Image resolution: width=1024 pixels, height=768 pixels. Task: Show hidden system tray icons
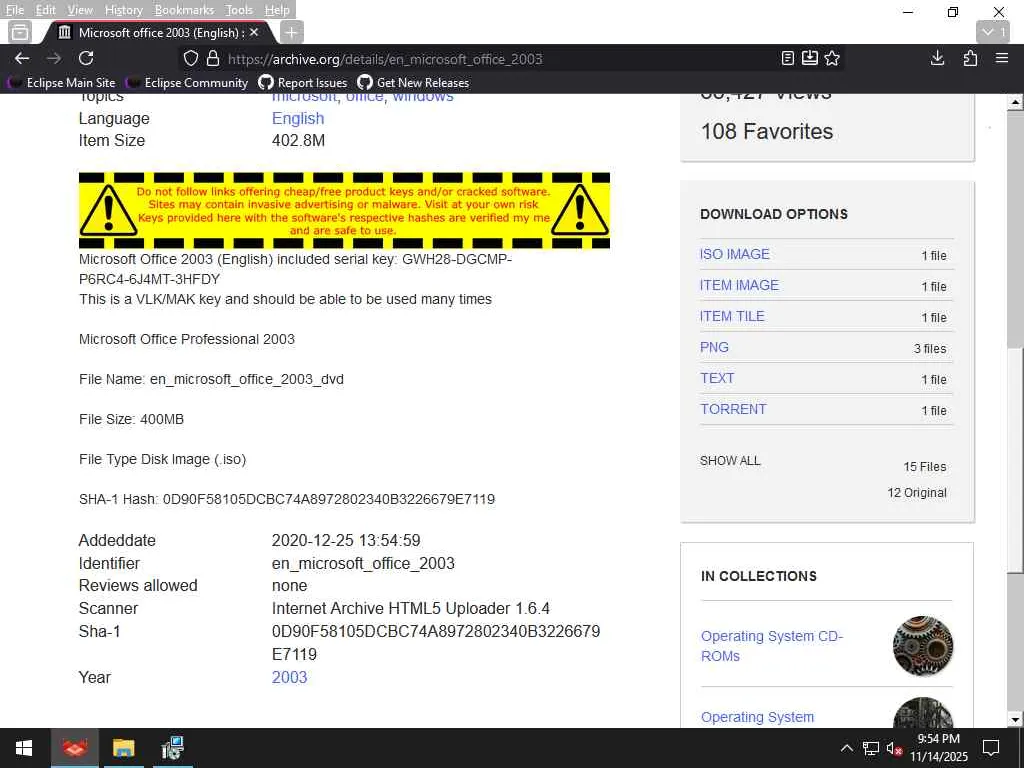846,748
